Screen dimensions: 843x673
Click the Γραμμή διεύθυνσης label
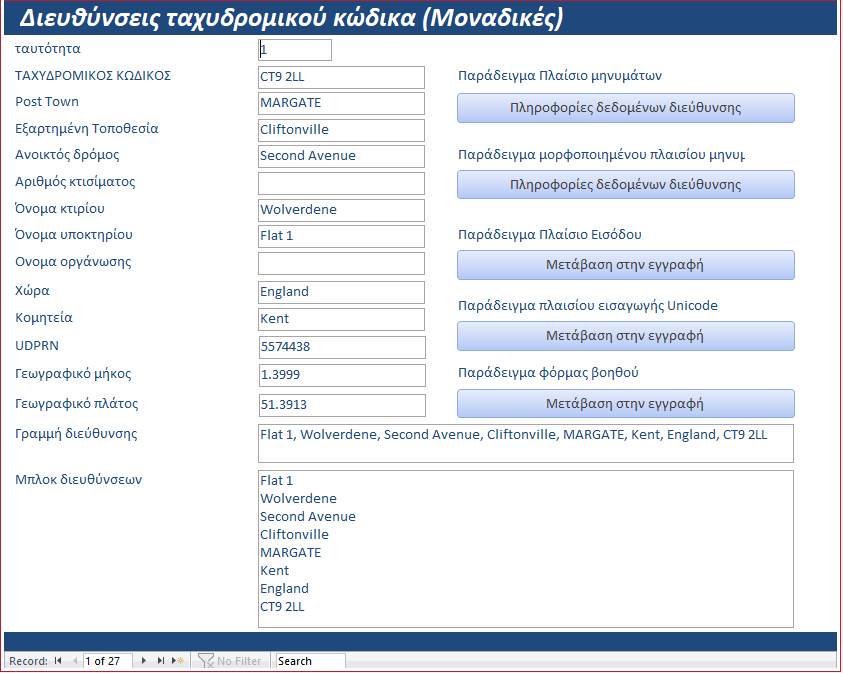[x=76, y=434]
